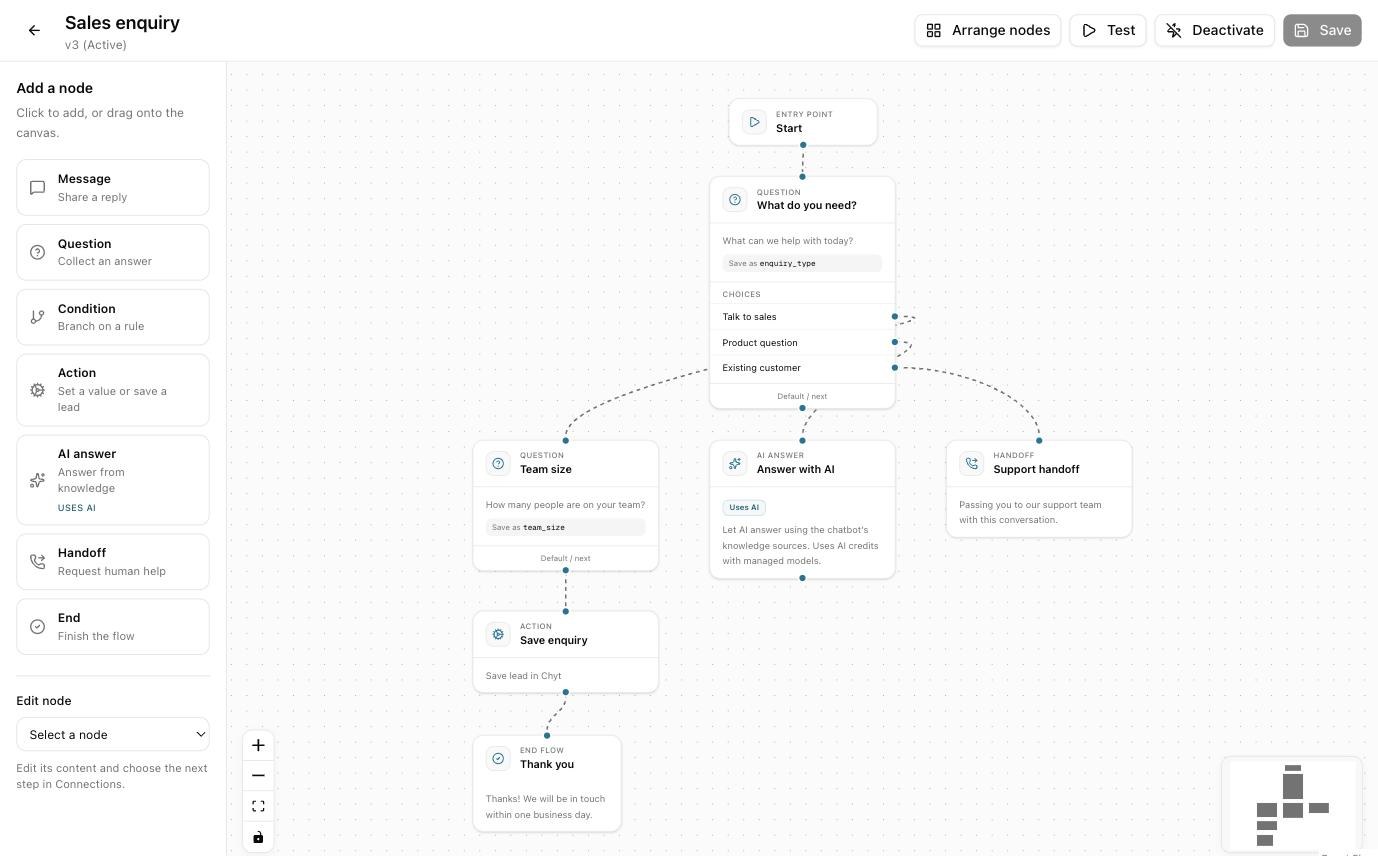Viewport: 1378px width, 856px height.
Task: Click the Arrange nodes button
Action: (987, 30)
